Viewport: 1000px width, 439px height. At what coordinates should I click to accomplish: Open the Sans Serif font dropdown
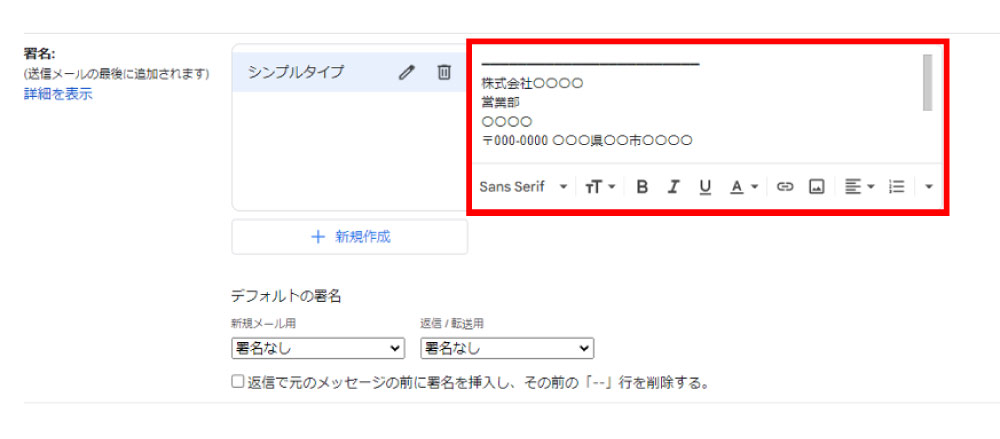tap(522, 187)
